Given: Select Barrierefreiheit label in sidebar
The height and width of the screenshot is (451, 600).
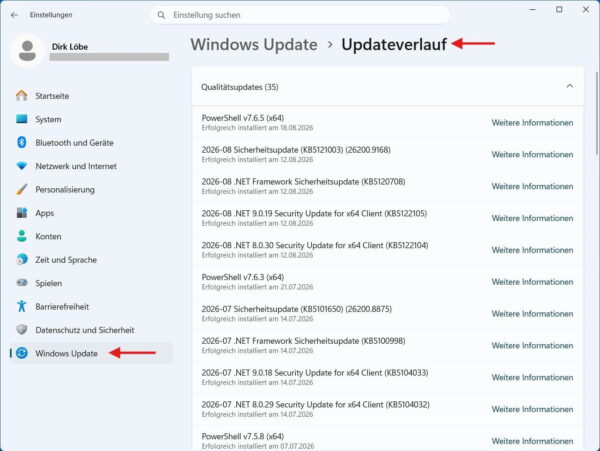Looking at the screenshot, I should point(62,306).
